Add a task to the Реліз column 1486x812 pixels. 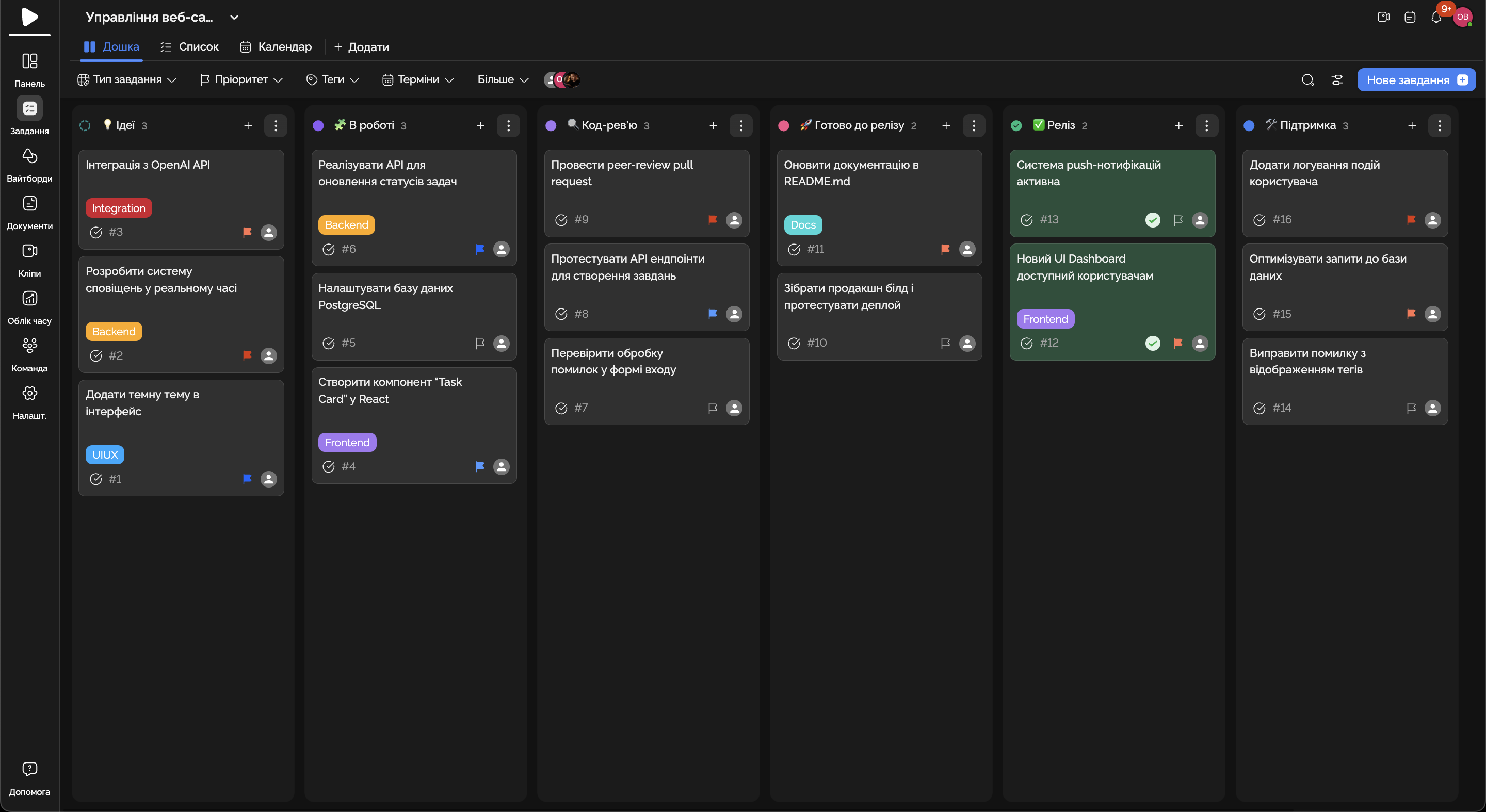[x=1178, y=126]
